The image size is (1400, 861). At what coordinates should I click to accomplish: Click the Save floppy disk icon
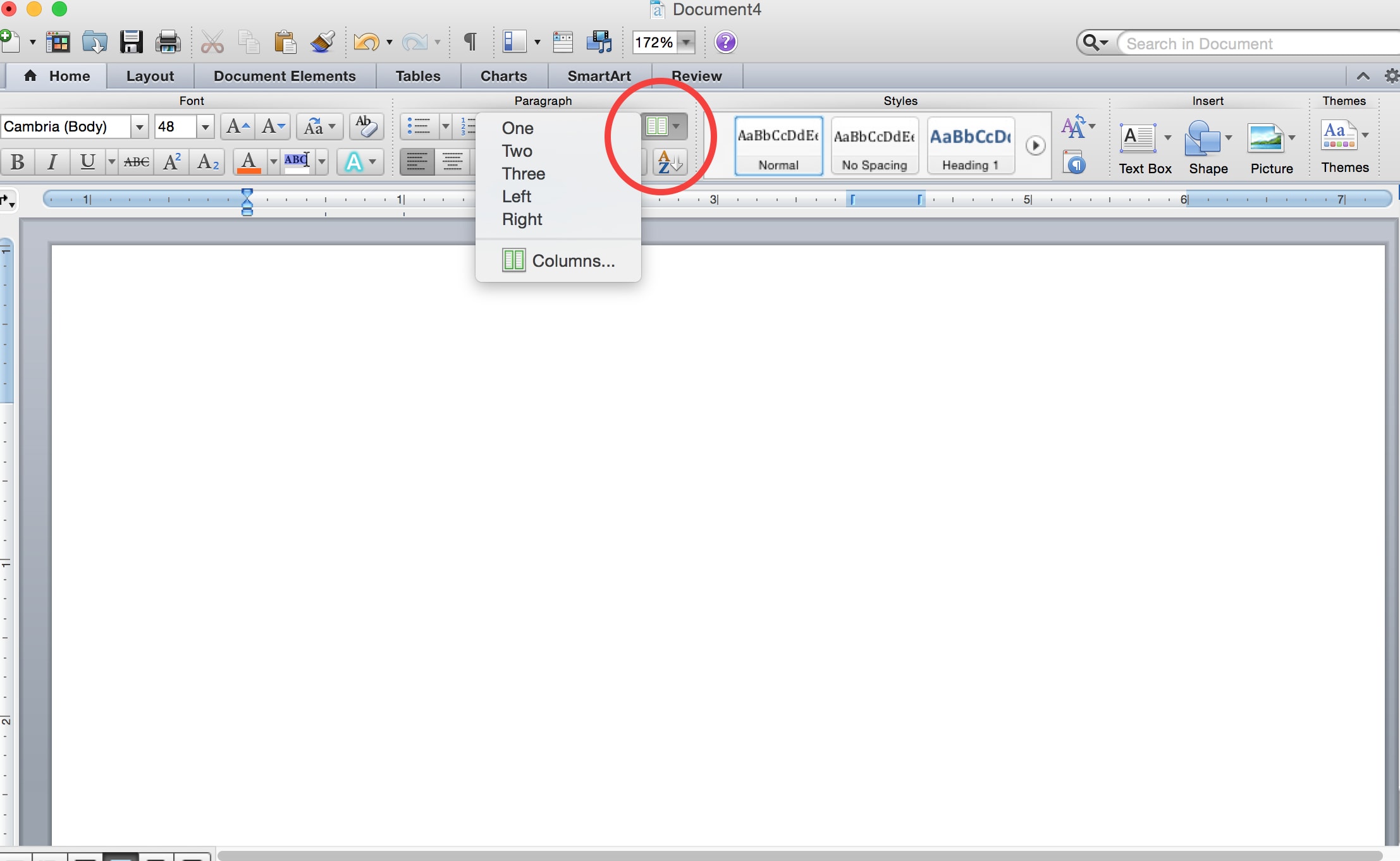[x=132, y=42]
